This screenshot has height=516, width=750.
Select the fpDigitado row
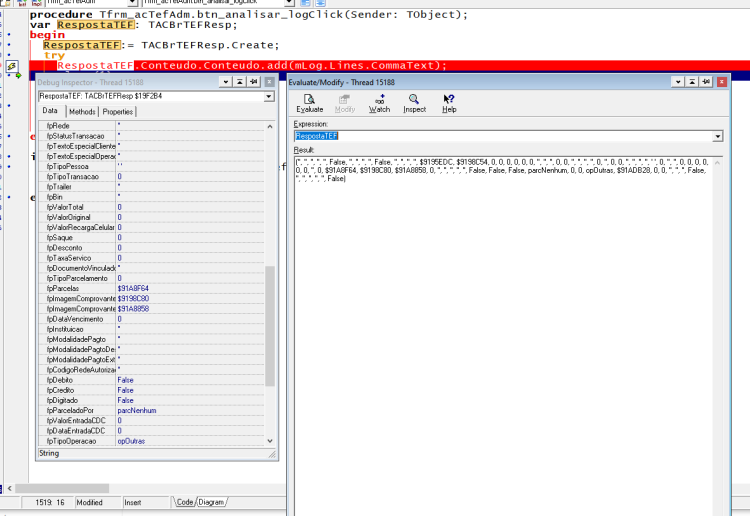(151, 400)
